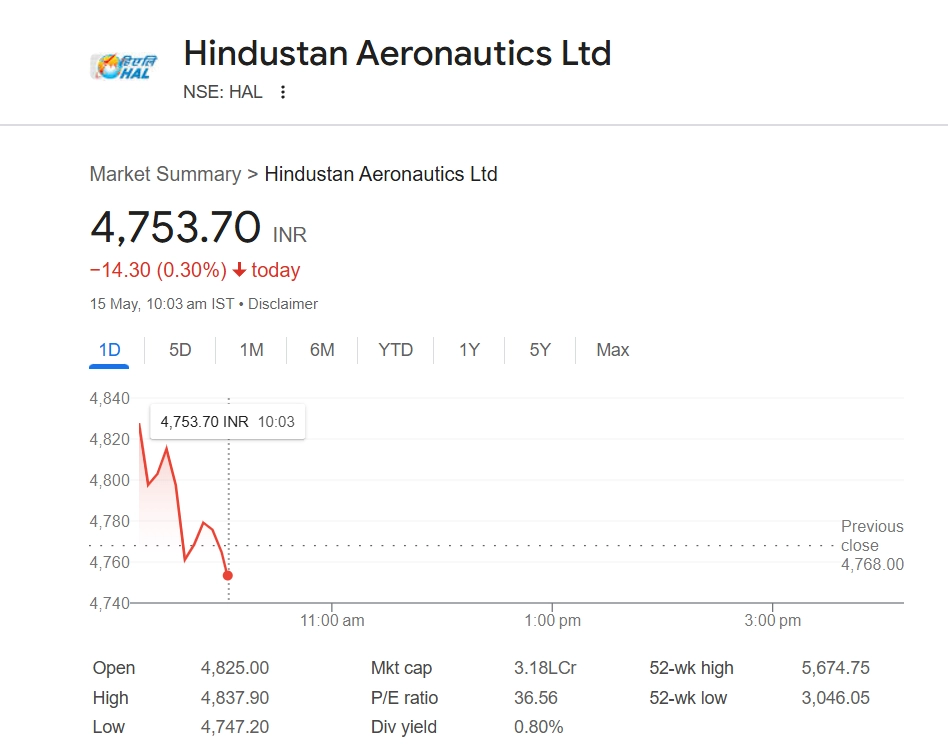
Task: Click the Mkt cap label
Action: (401, 668)
